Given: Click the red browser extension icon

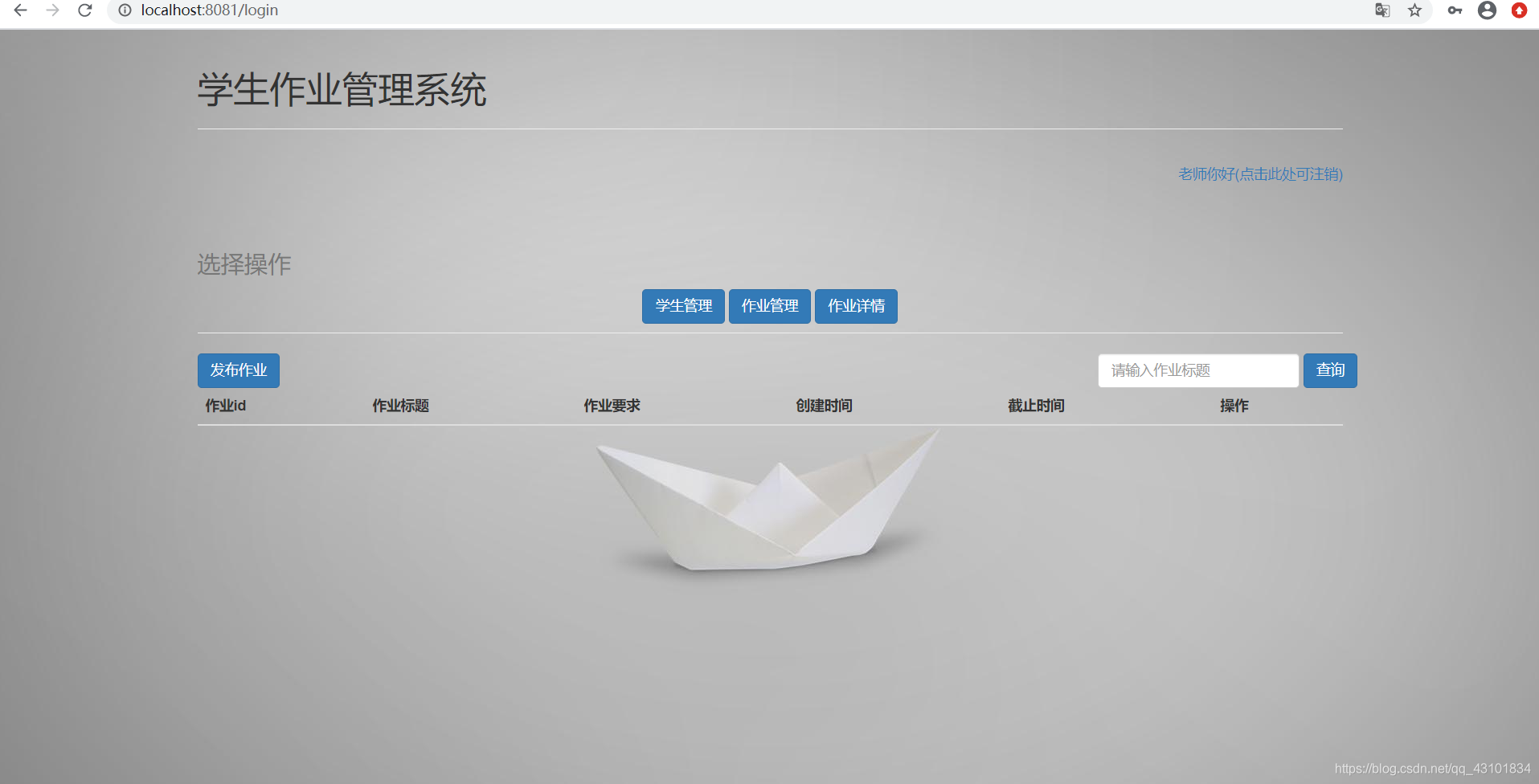Looking at the screenshot, I should click(x=1519, y=10).
